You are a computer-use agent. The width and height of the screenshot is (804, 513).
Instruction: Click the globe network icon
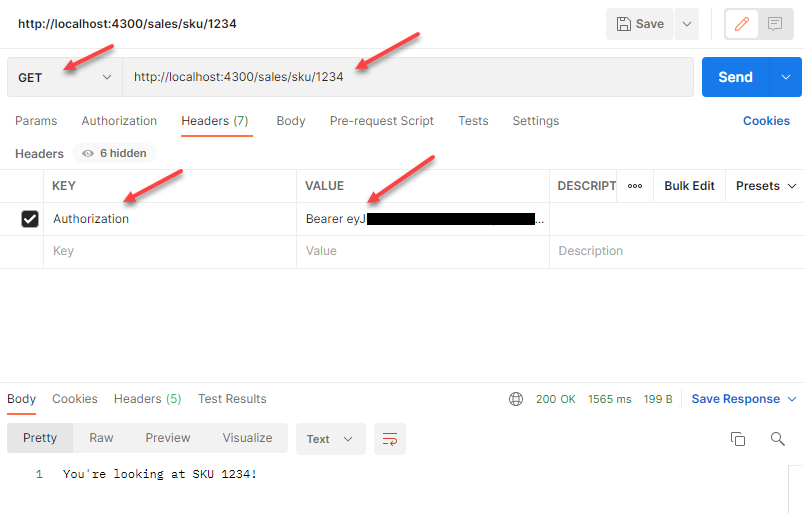pos(516,399)
